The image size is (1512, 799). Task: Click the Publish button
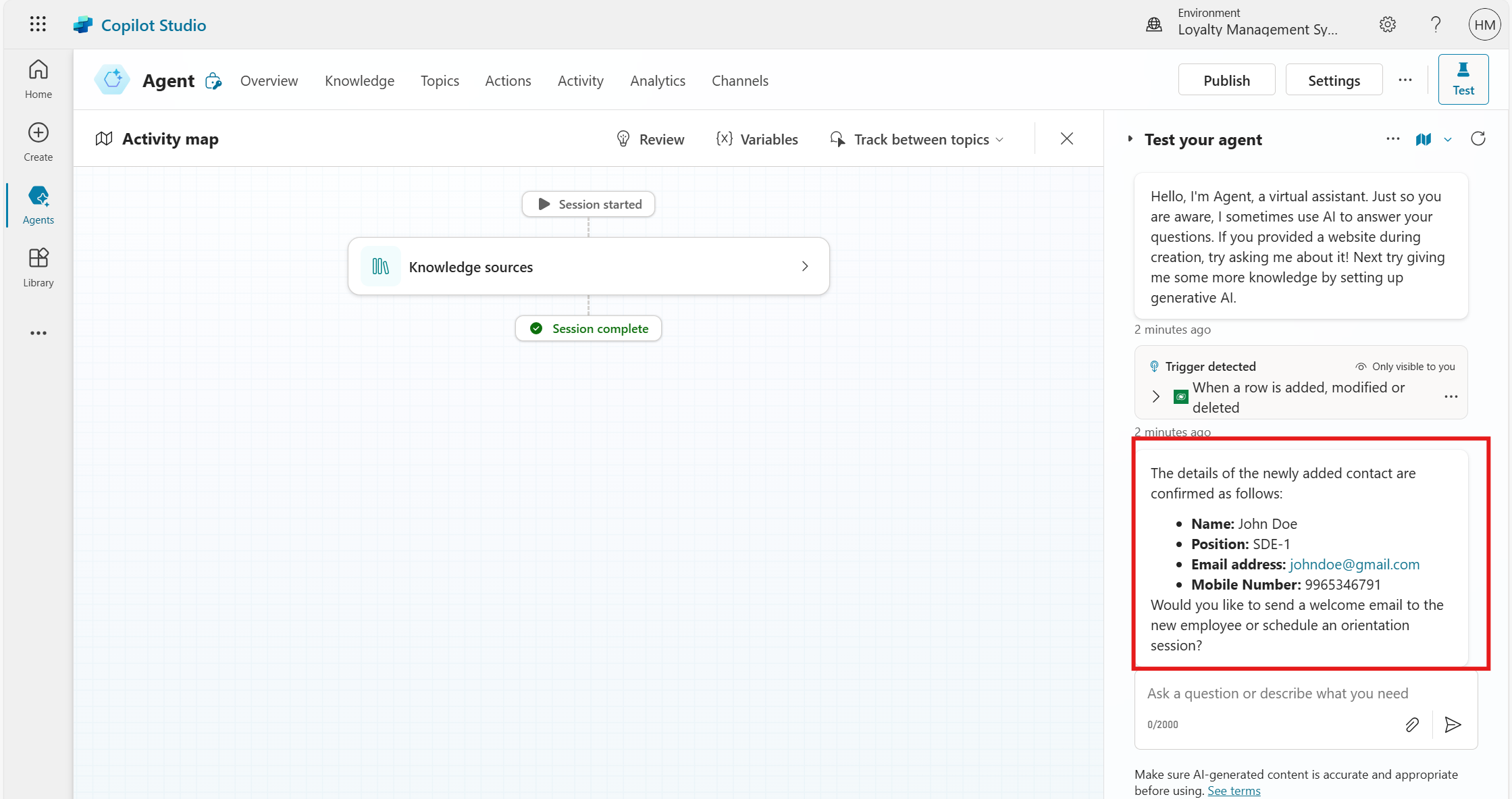pyautogui.click(x=1226, y=80)
